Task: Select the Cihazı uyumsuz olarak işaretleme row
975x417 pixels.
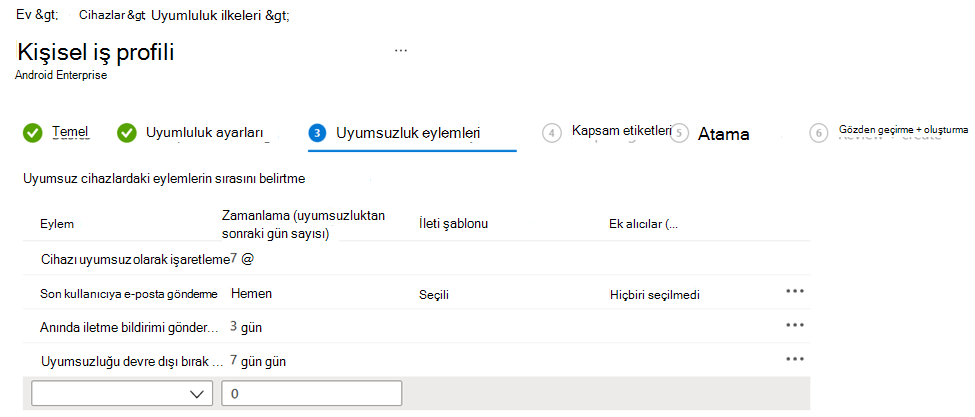Action: click(x=416, y=259)
